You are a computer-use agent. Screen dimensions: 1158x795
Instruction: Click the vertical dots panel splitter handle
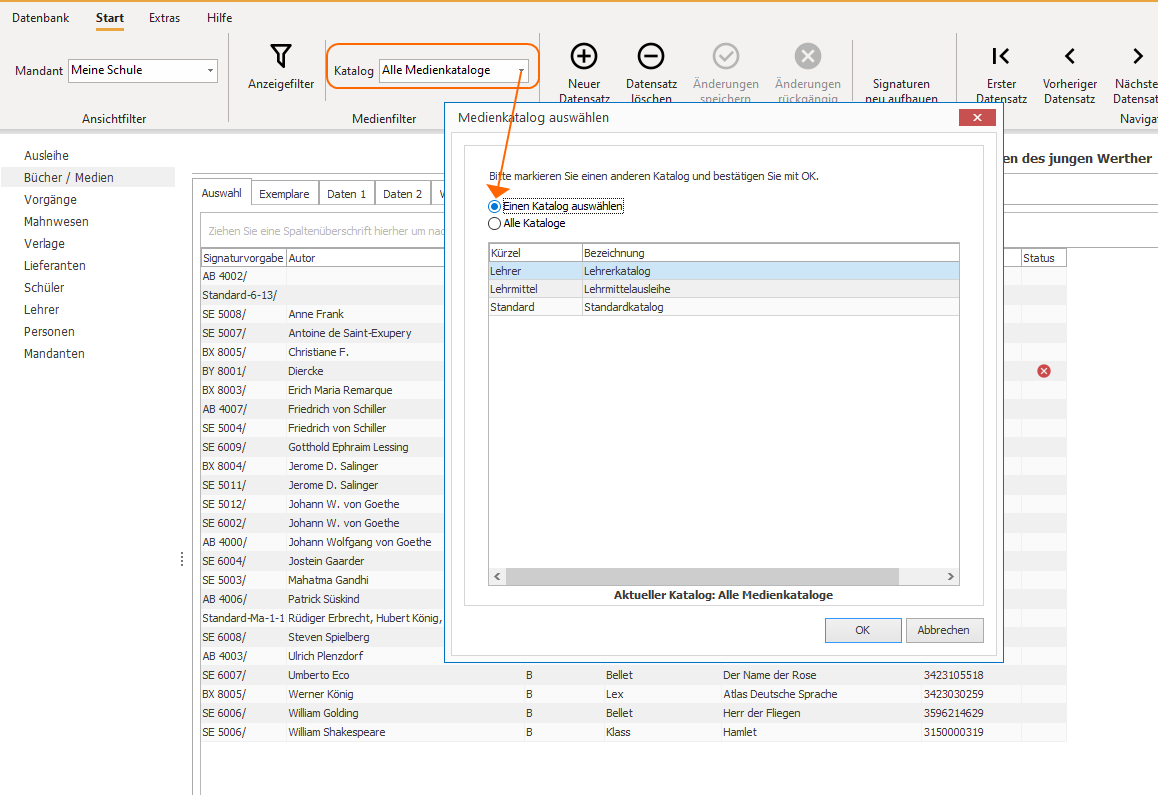[x=182, y=559]
